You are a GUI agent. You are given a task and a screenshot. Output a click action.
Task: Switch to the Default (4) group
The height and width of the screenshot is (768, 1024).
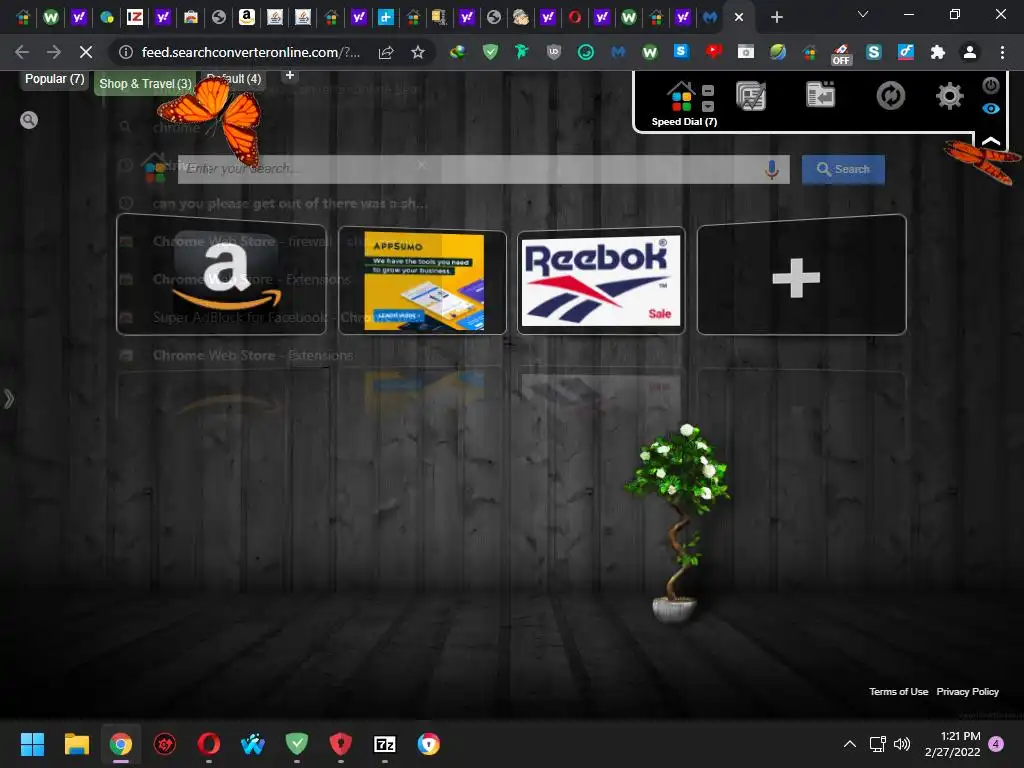pyautogui.click(x=233, y=79)
